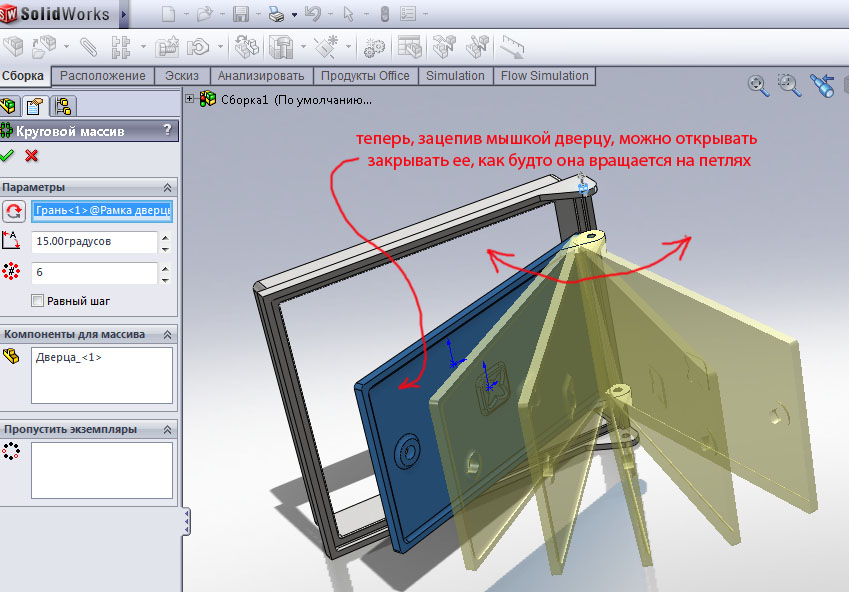Viewport: 849px width, 592px height.
Task: Open the "Flow Simulation" tab
Action: pos(544,76)
